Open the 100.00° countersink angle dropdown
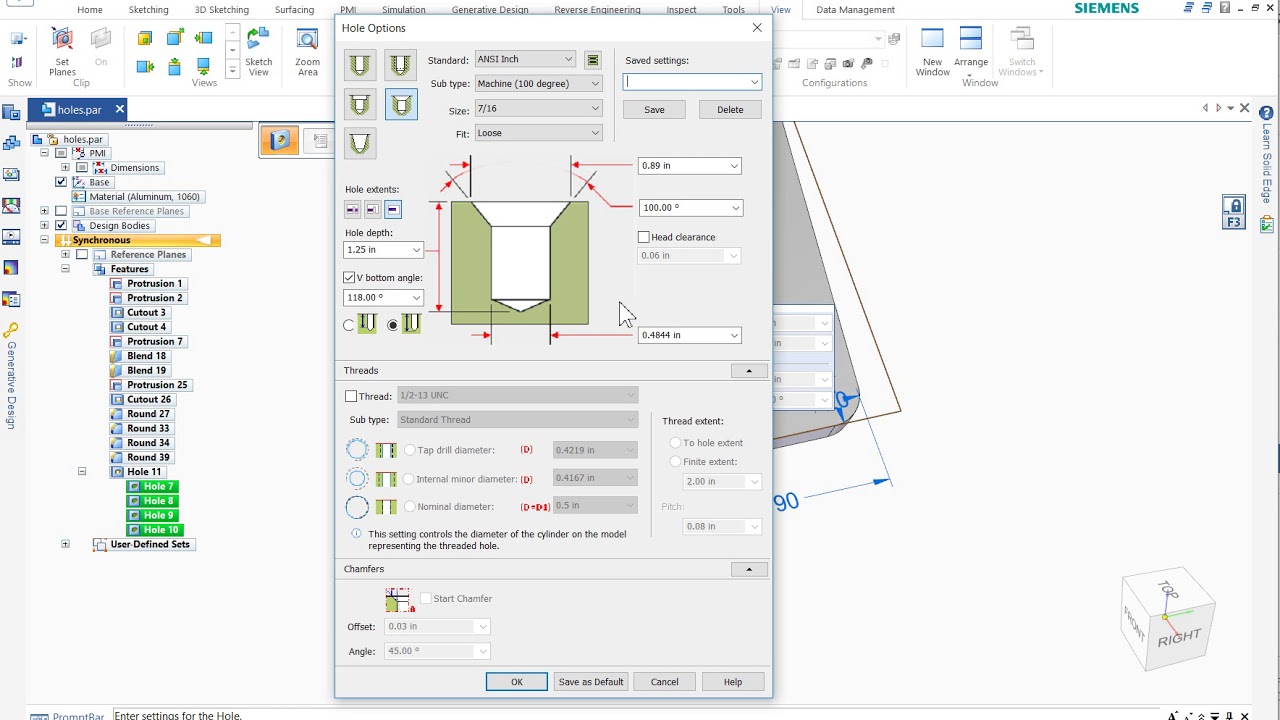1280x720 pixels. [735, 208]
